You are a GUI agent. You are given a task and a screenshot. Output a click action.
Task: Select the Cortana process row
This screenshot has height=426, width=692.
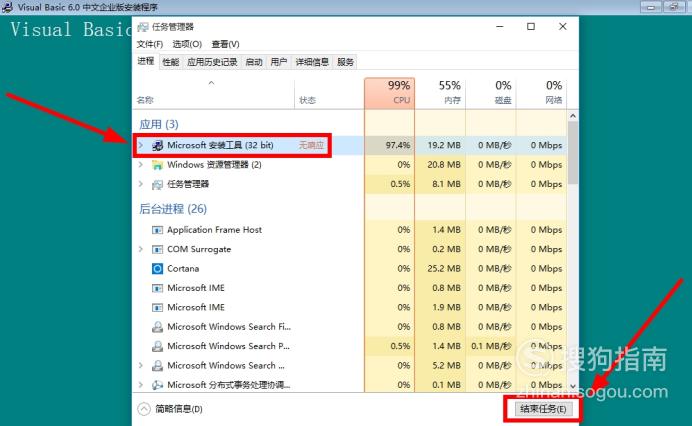351,268
